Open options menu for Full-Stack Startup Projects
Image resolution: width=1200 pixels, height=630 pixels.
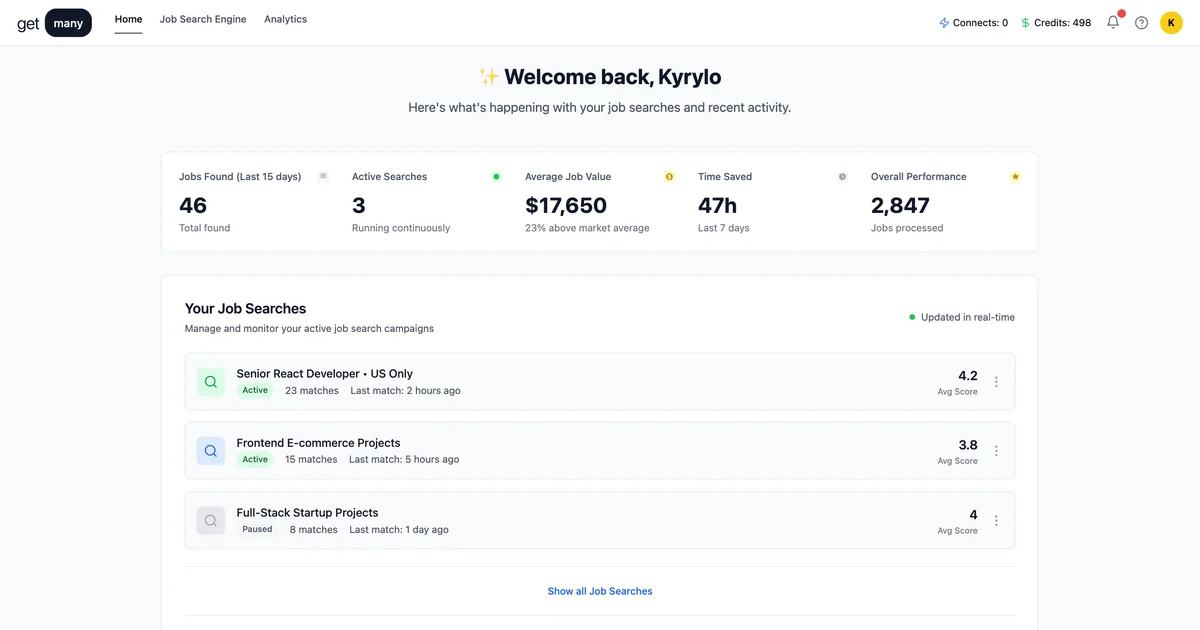click(996, 520)
